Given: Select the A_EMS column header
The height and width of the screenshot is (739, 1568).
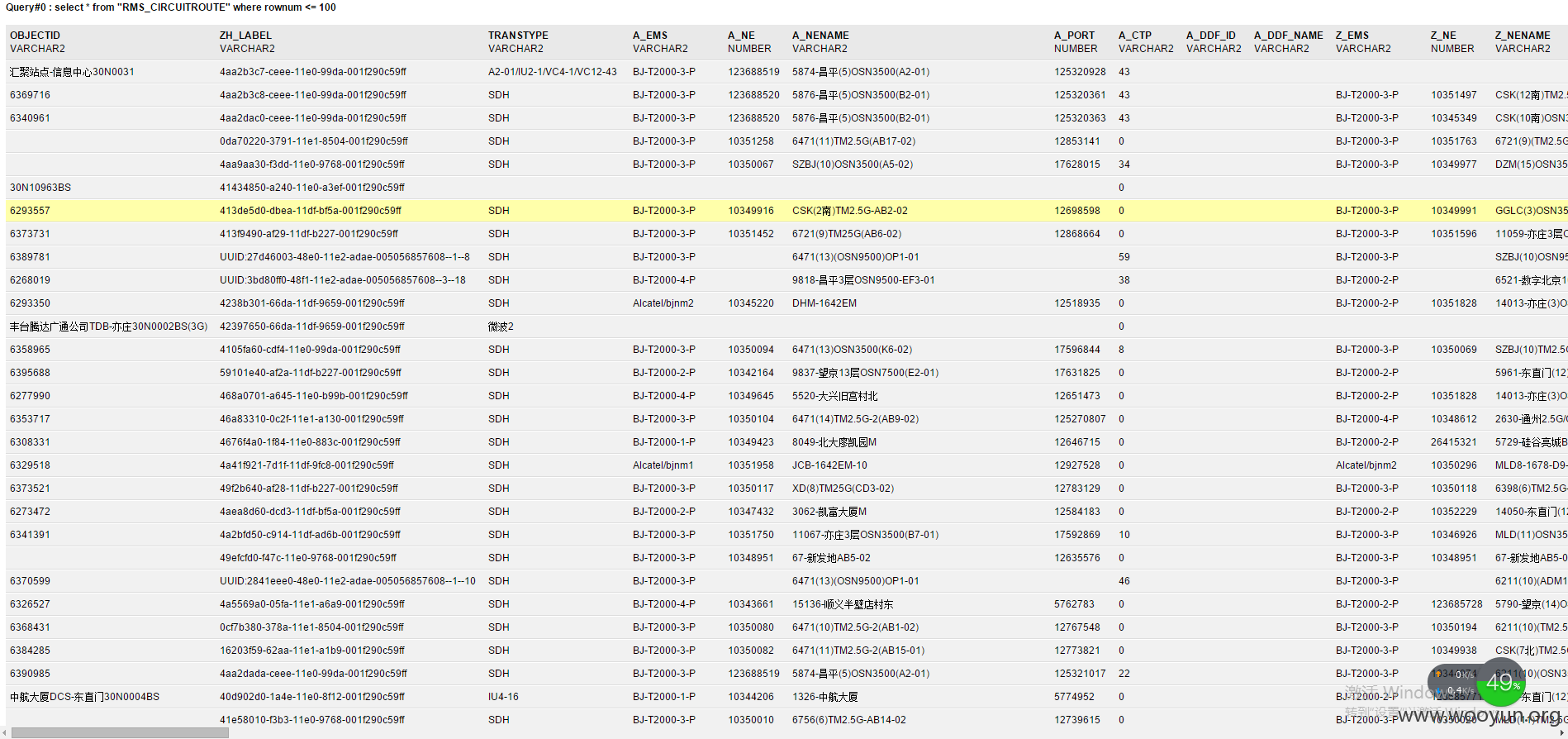Looking at the screenshot, I should tap(650, 36).
